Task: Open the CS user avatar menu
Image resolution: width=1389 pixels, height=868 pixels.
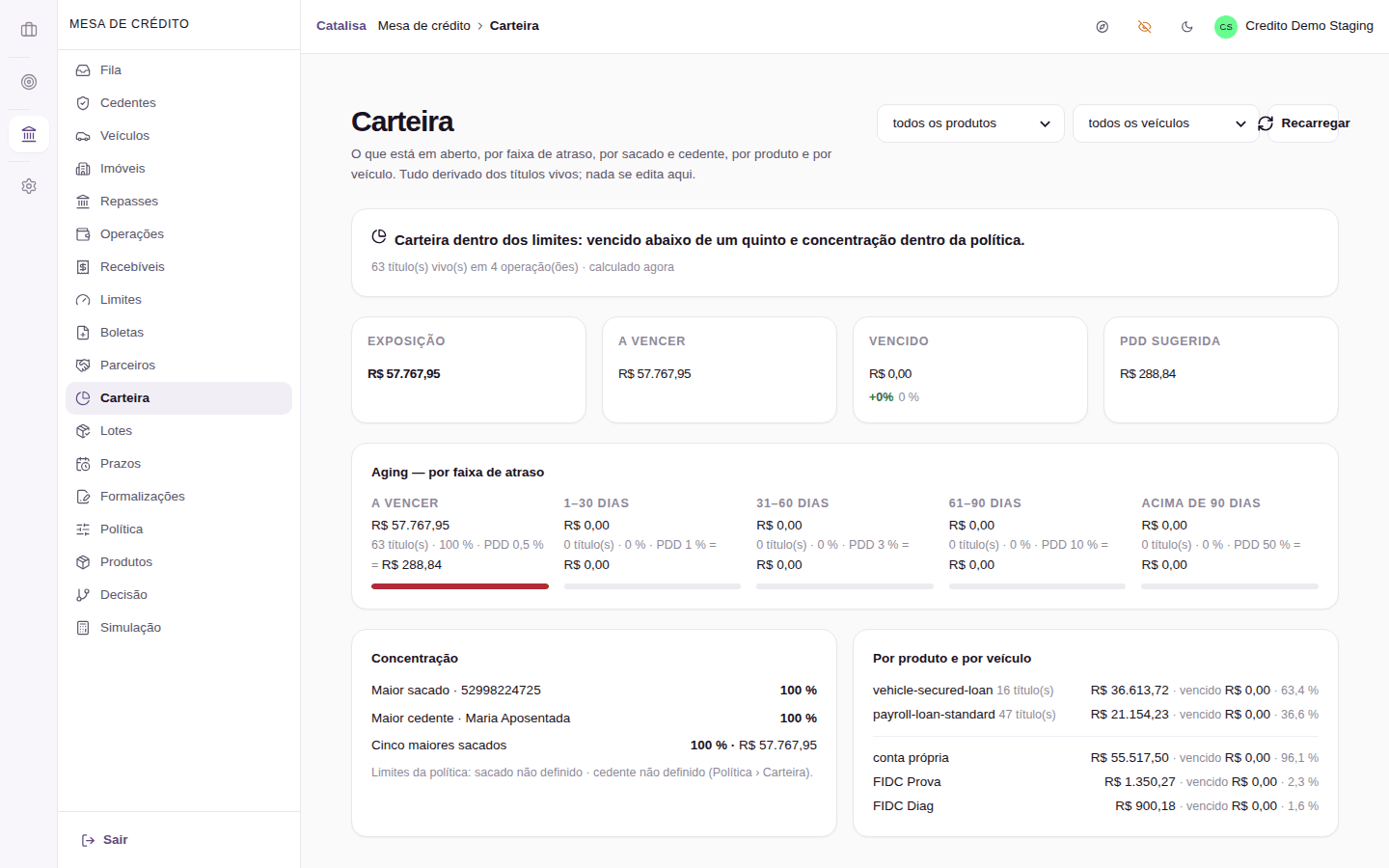Action: coord(1226,27)
